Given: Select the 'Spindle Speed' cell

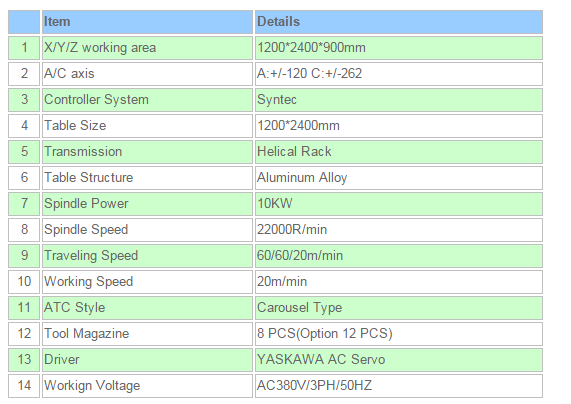Looking at the screenshot, I should click(147, 230).
